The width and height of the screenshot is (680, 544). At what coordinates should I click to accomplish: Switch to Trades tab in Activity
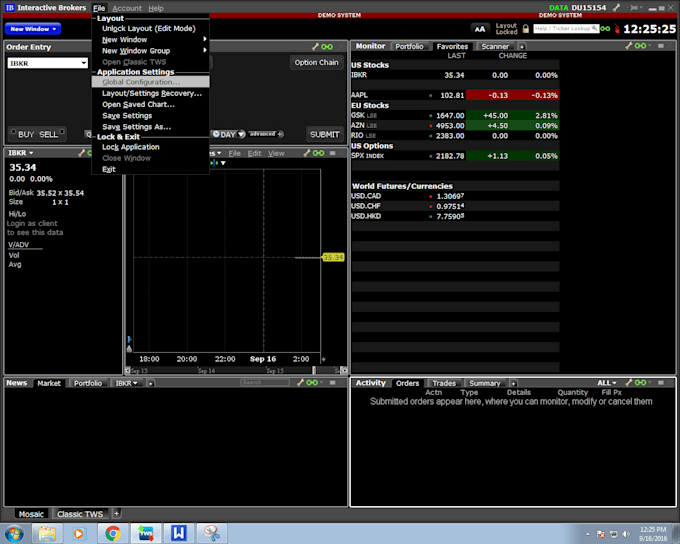[444, 383]
